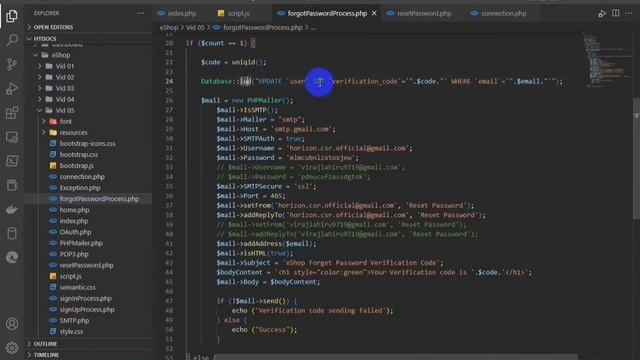Open the Accounts menu icon

point(12,324)
